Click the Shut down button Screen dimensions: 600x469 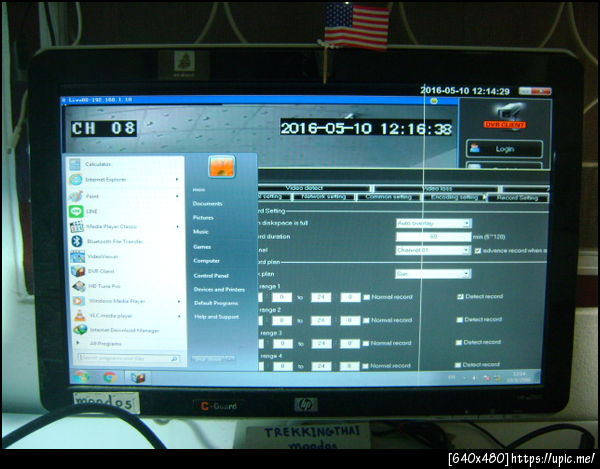[x=213, y=359]
